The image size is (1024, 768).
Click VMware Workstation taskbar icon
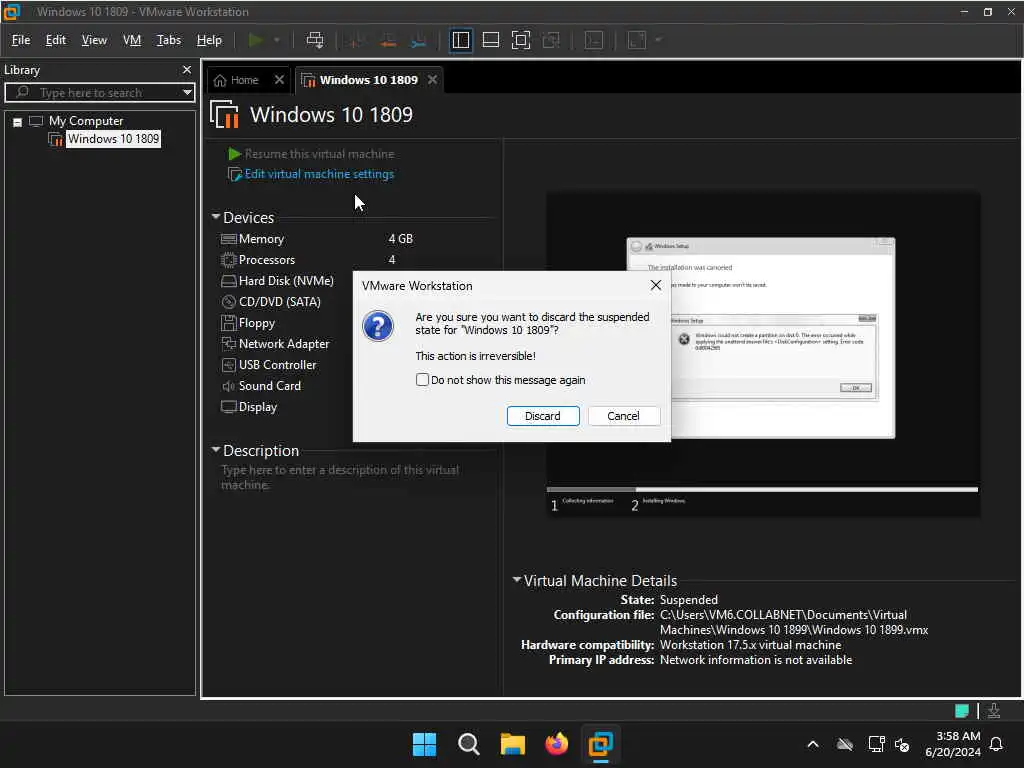tap(600, 744)
